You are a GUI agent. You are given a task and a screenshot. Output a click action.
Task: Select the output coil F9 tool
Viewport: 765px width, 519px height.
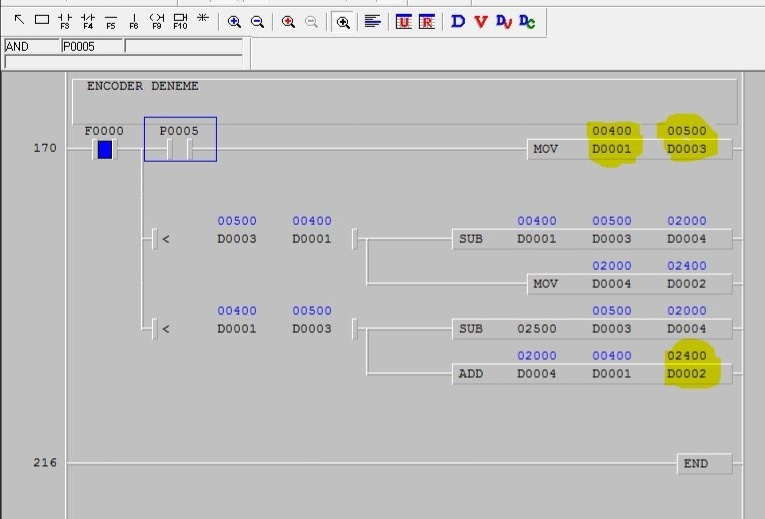click(x=157, y=21)
